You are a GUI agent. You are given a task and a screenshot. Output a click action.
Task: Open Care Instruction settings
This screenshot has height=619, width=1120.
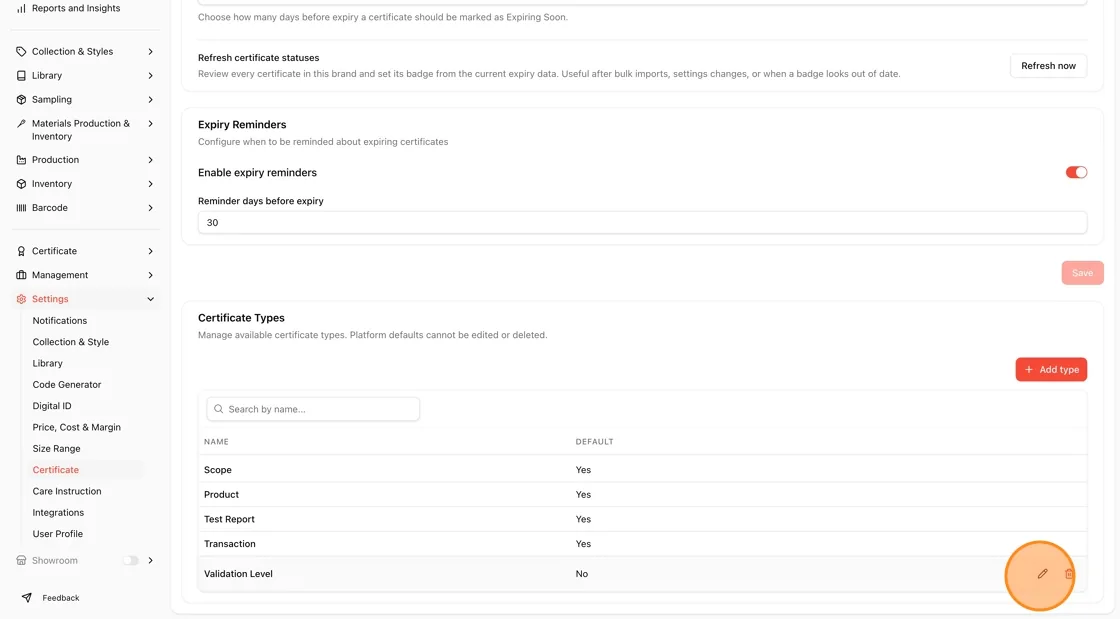click(66, 491)
